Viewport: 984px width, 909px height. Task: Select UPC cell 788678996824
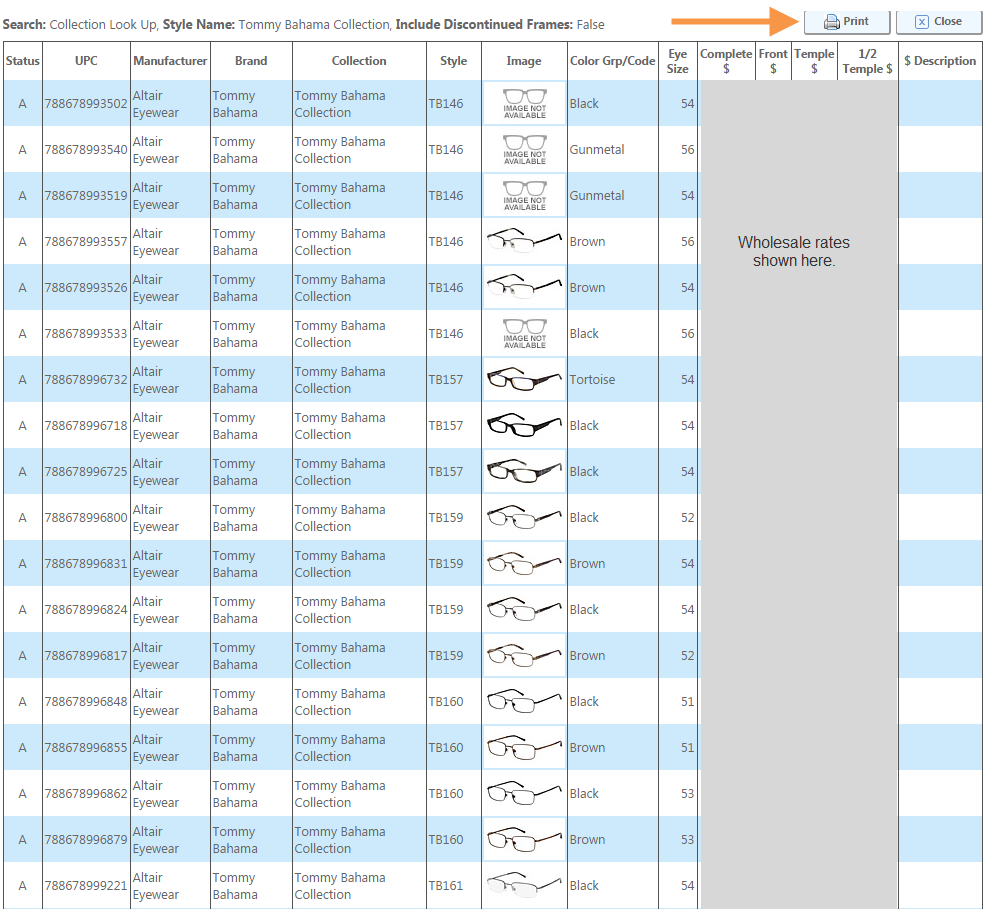tap(86, 610)
